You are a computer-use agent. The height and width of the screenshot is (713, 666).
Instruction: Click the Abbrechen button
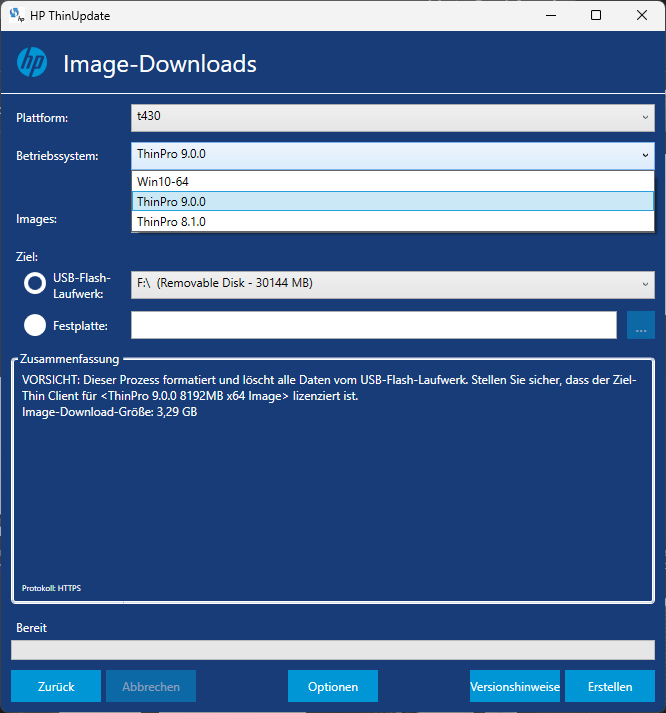pos(151,686)
